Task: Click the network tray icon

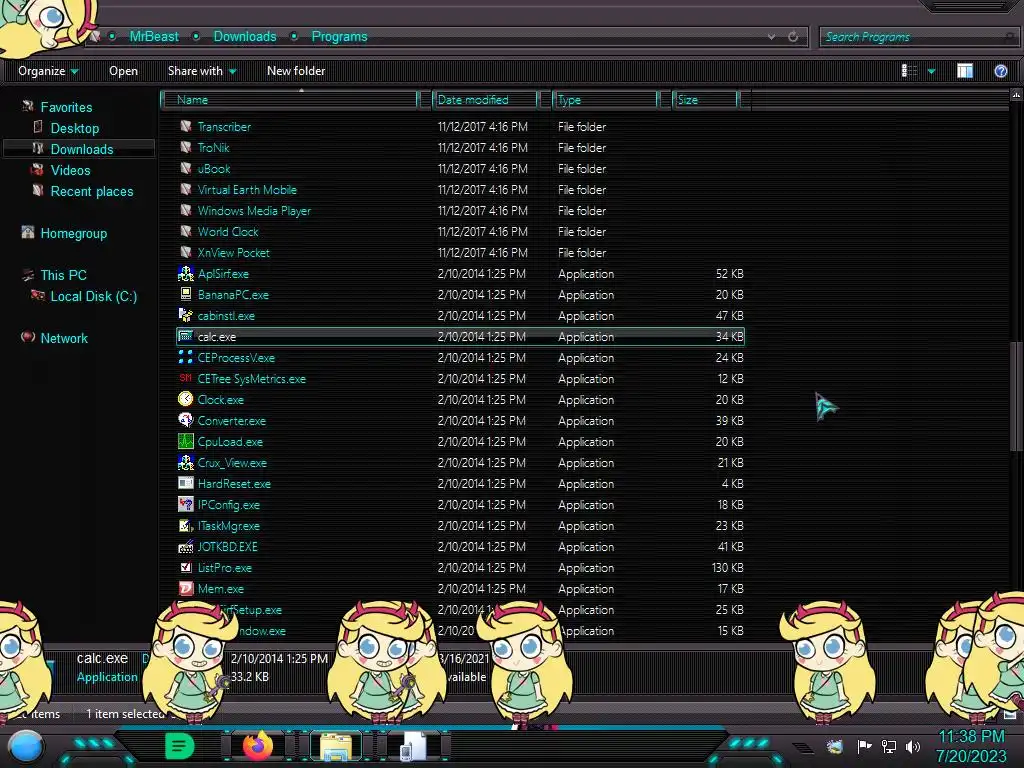Action: coord(889,746)
